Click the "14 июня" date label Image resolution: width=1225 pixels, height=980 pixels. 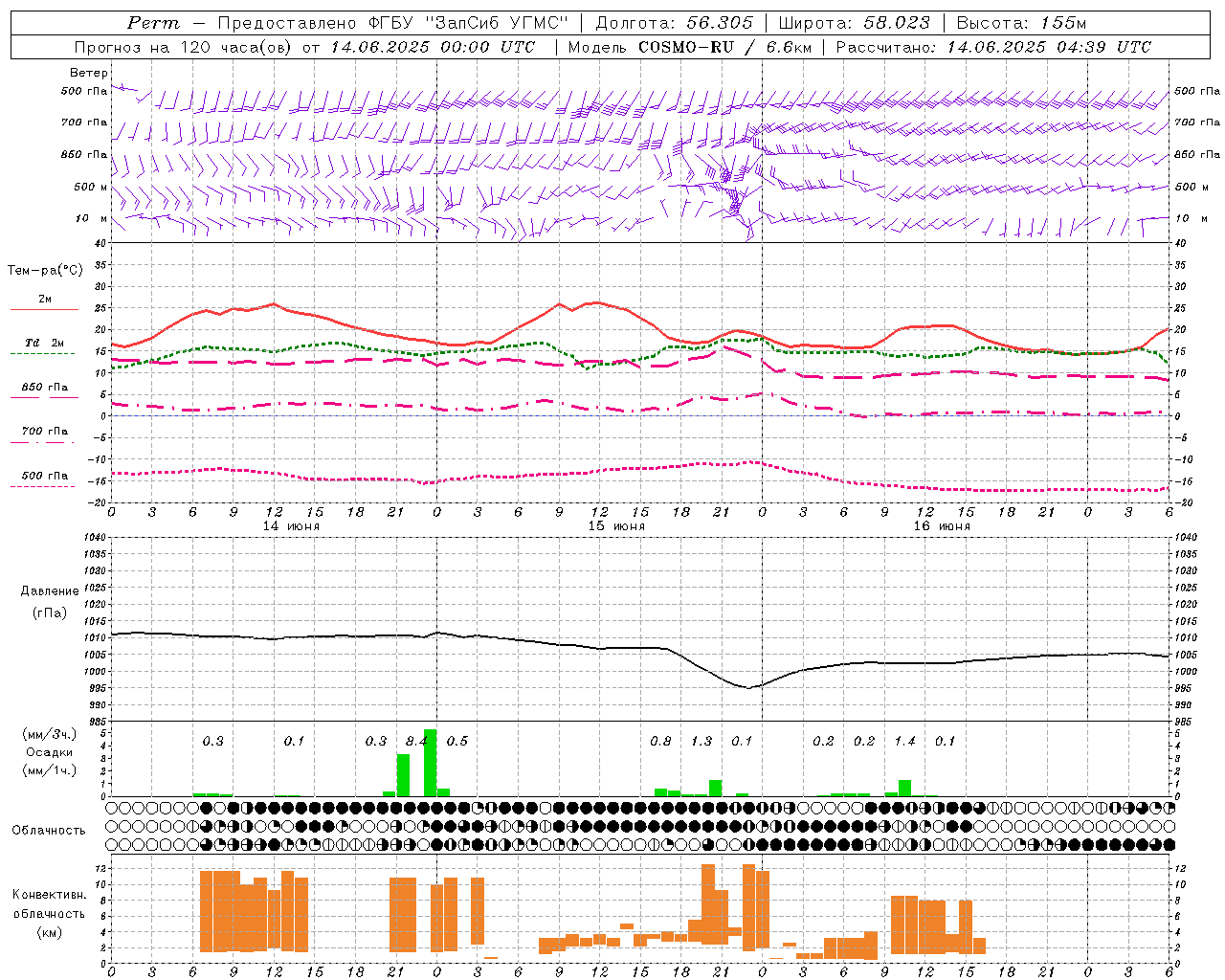click(x=291, y=525)
